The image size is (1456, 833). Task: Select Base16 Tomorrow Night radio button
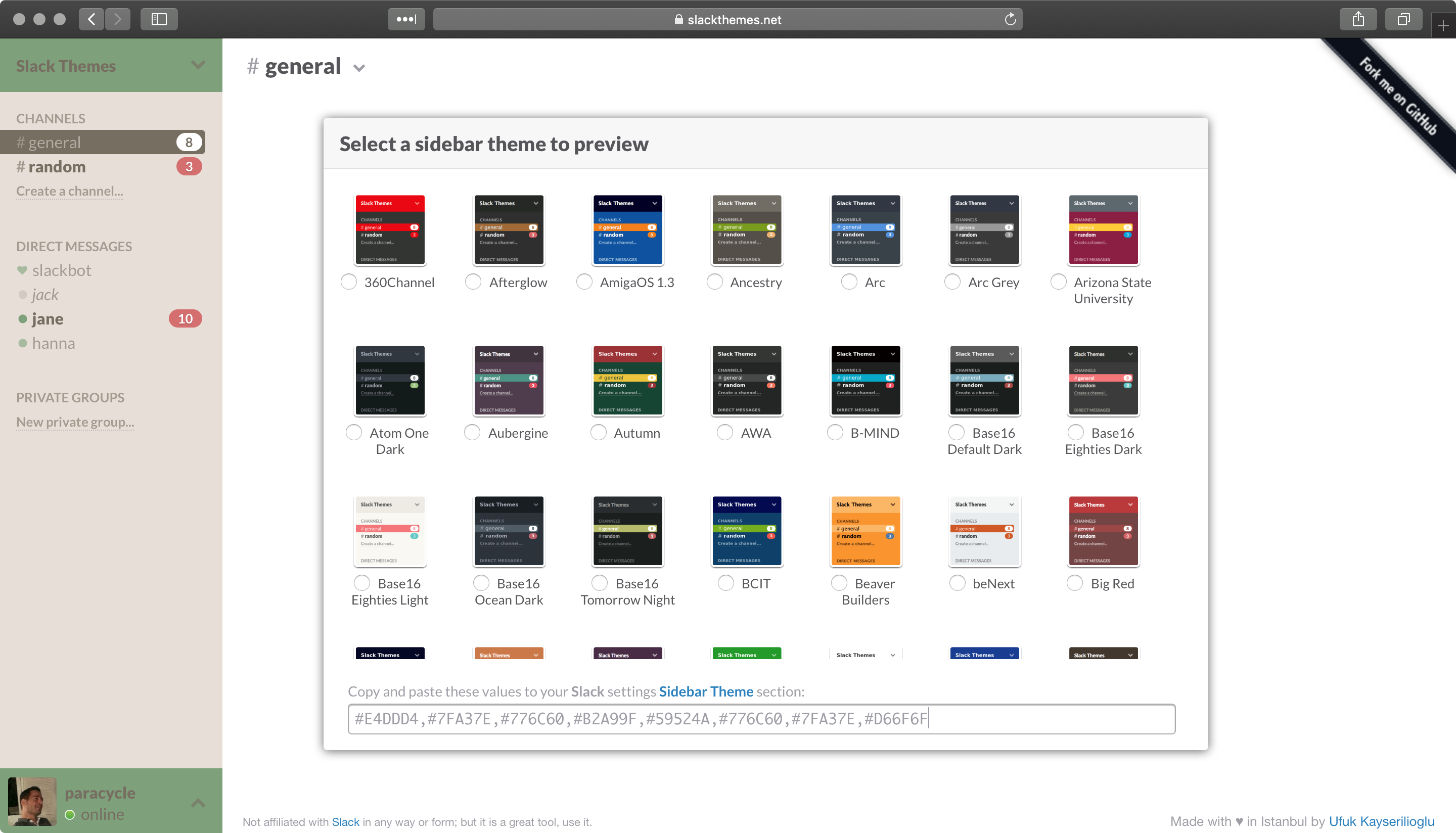click(600, 582)
